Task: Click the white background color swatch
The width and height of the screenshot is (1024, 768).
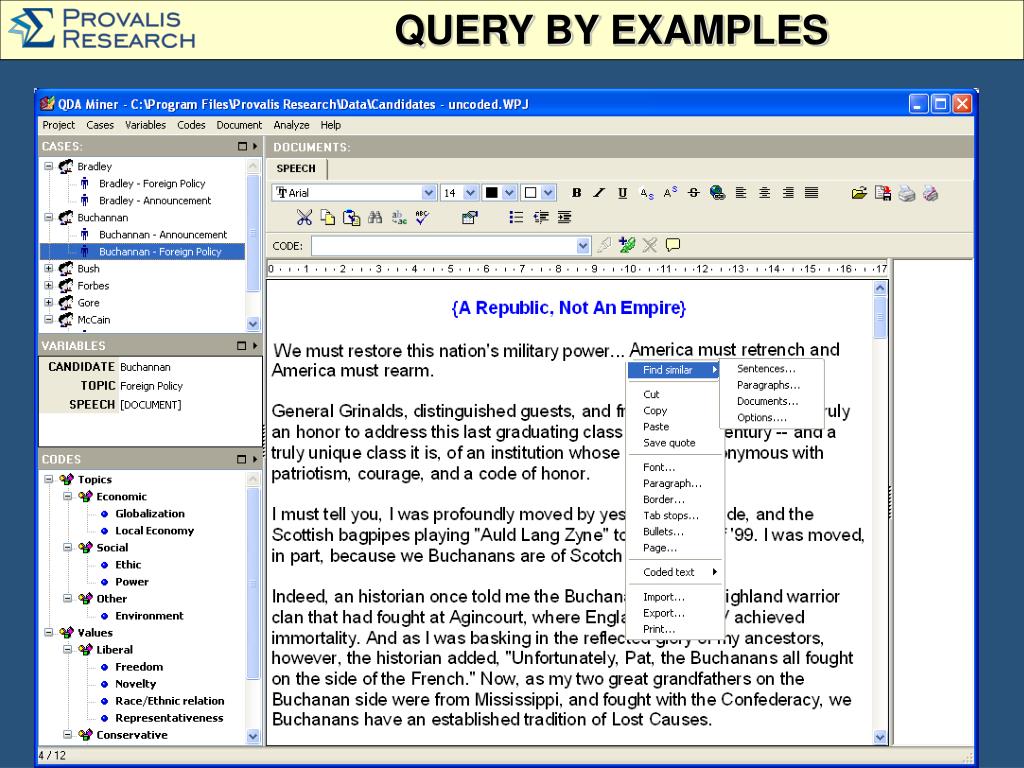Action: click(x=530, y=193)
